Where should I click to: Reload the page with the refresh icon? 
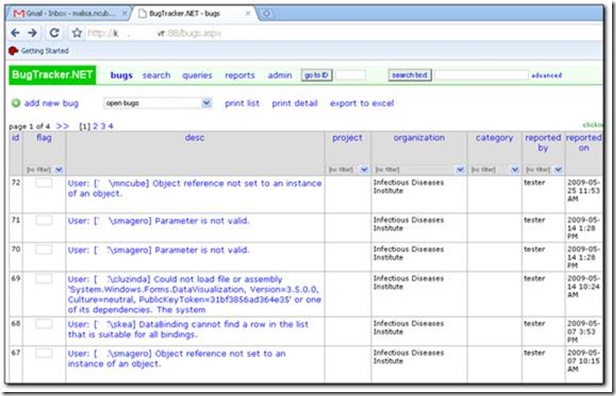pos(54,33)
